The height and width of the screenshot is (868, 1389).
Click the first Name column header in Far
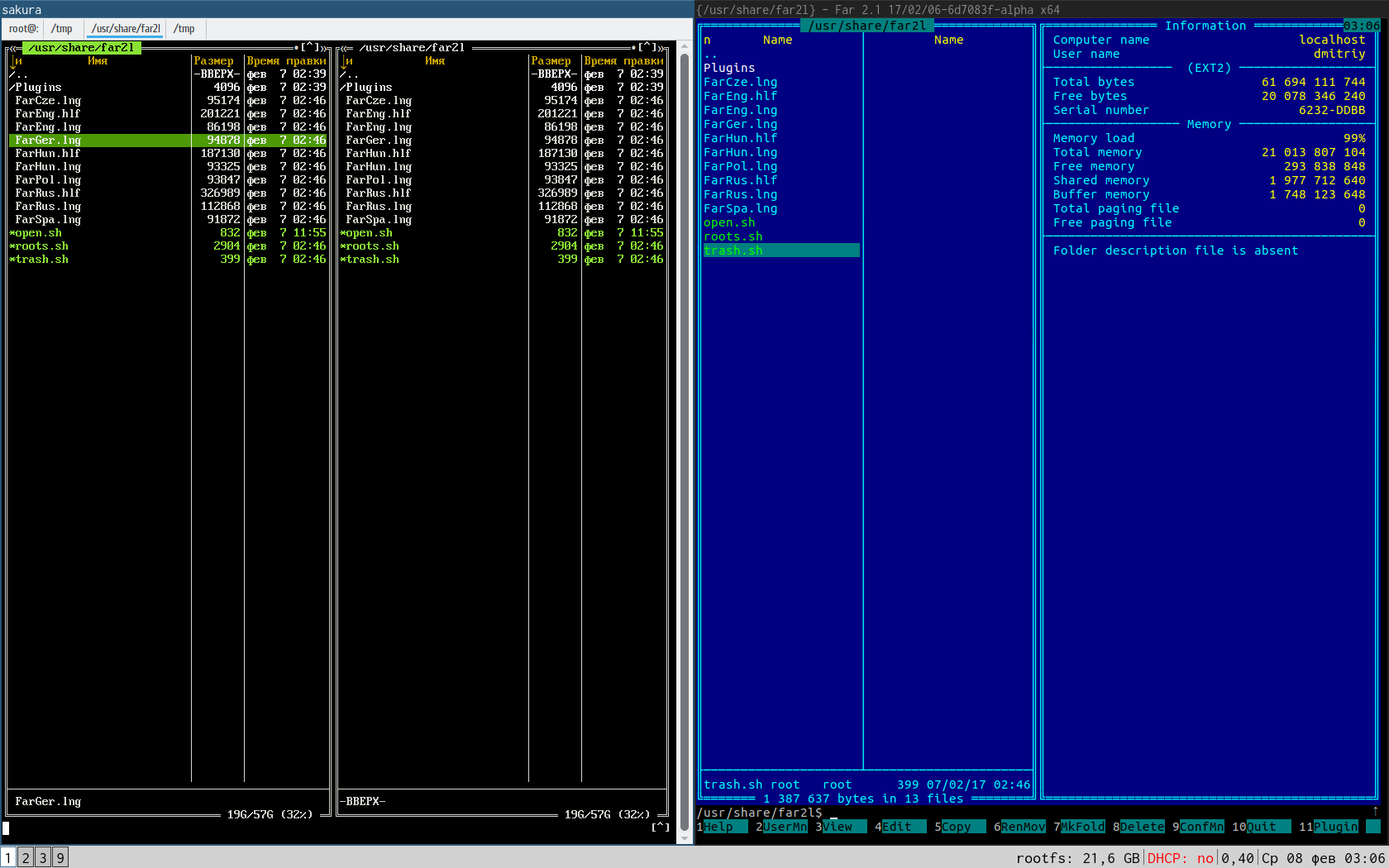click(x=778, y=40)
